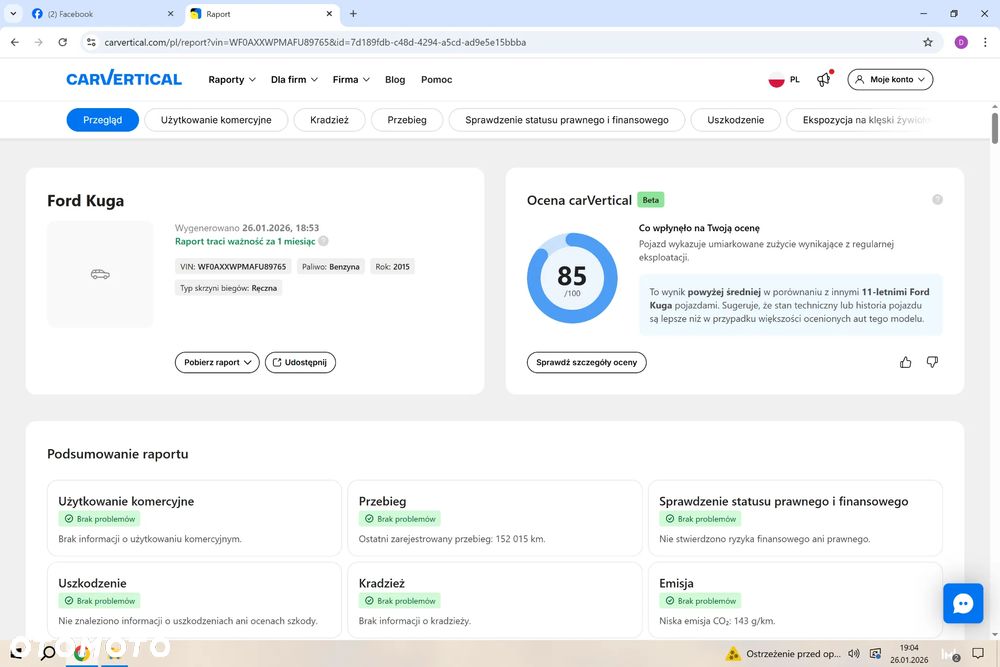Click Sprawdź szczegóły oceny button
Image resolution: width=1000 pixels, height=667 pixels.
tap(586, 362)
